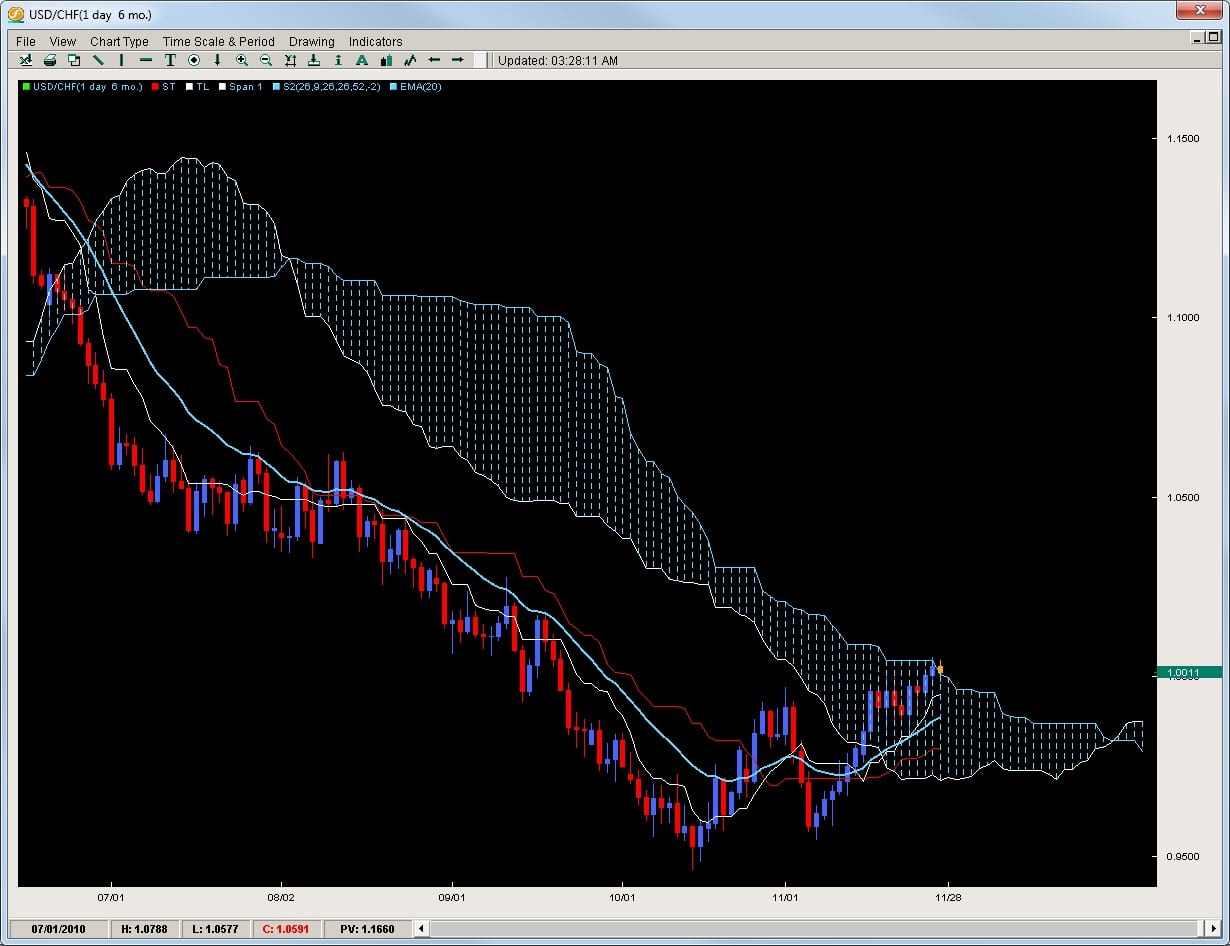Open the Indicators menu
Image resolution: width=1230 pixels, height=946 pixels.
tap(376, 41)
